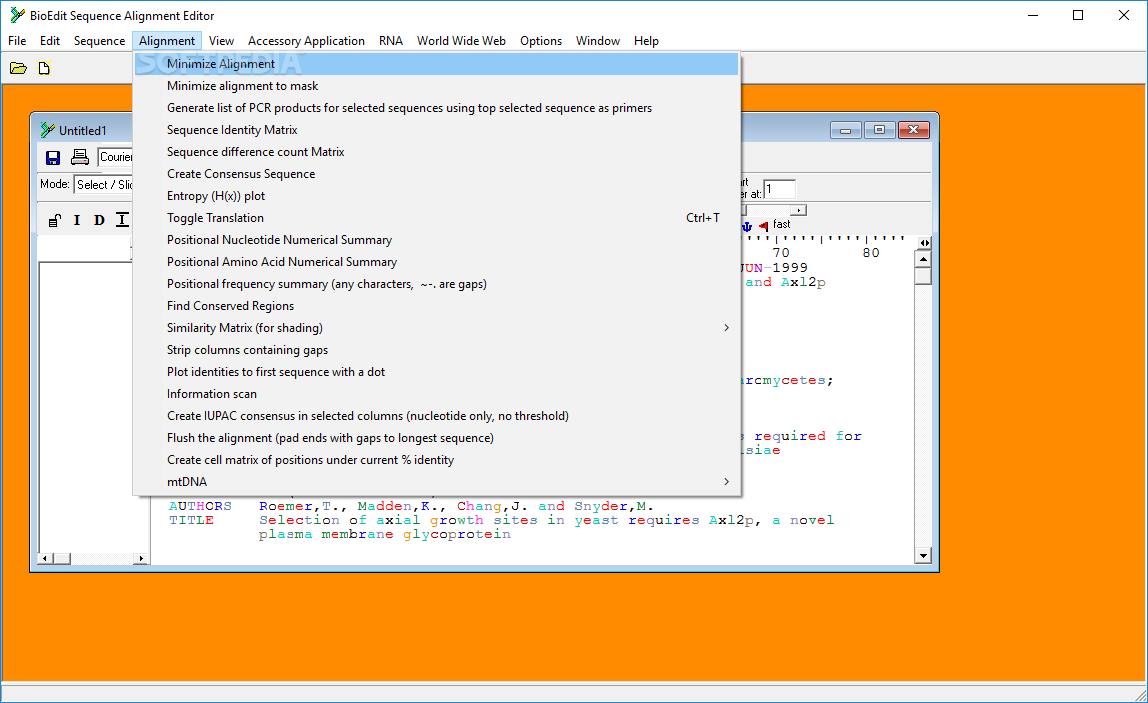Open the Courier font dropdown
The image size is (1148, 703).
pos(115,157)
